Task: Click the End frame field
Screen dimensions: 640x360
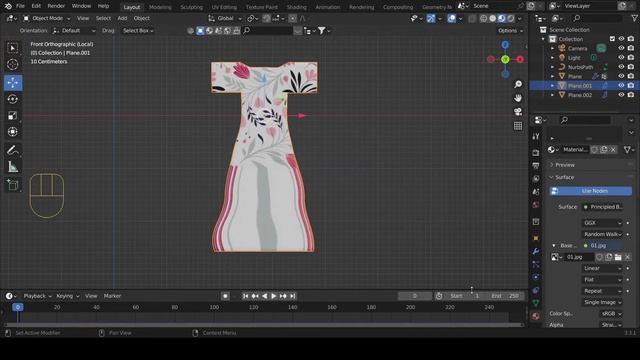Action: pyautogui.click(x=505, y=296)
